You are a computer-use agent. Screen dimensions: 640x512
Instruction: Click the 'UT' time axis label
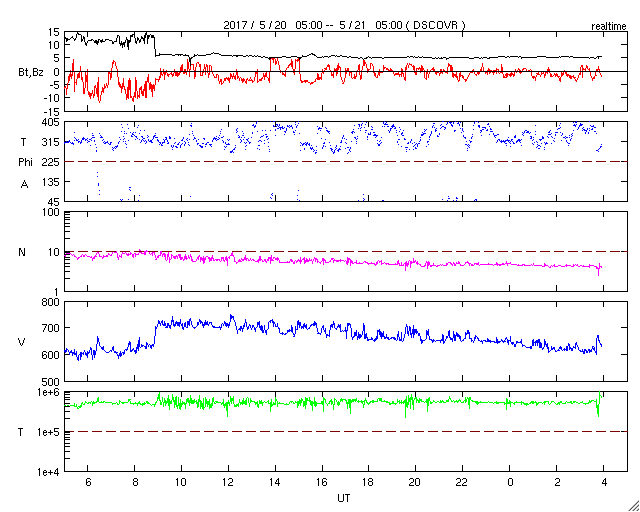343,498
